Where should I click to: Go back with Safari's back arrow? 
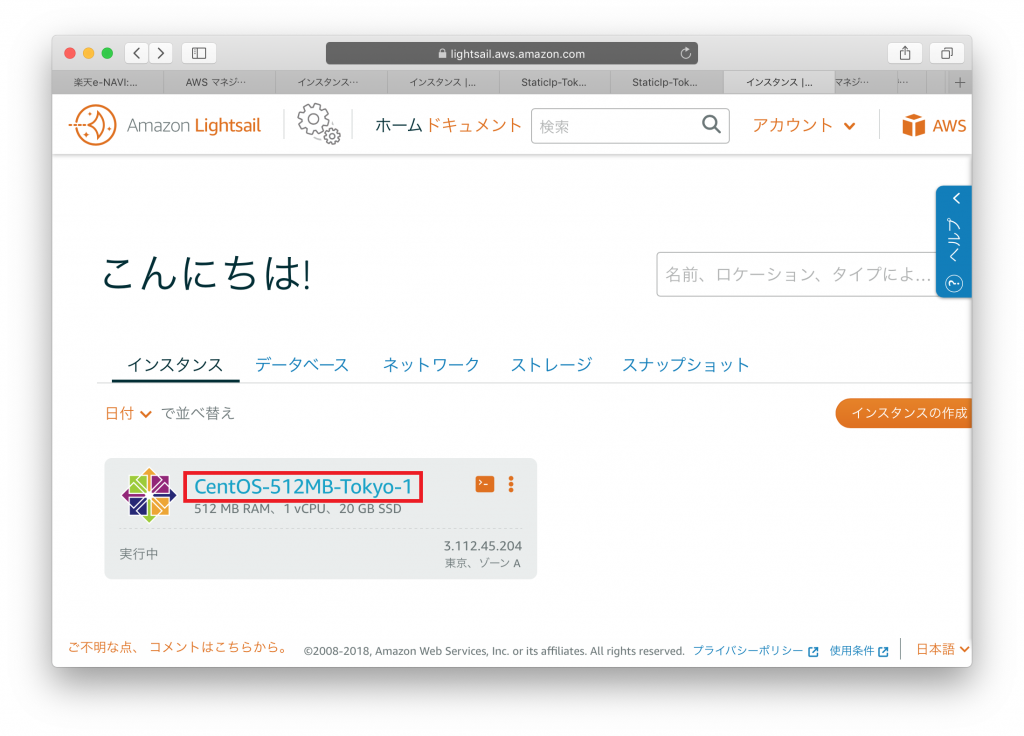(136, 53)
